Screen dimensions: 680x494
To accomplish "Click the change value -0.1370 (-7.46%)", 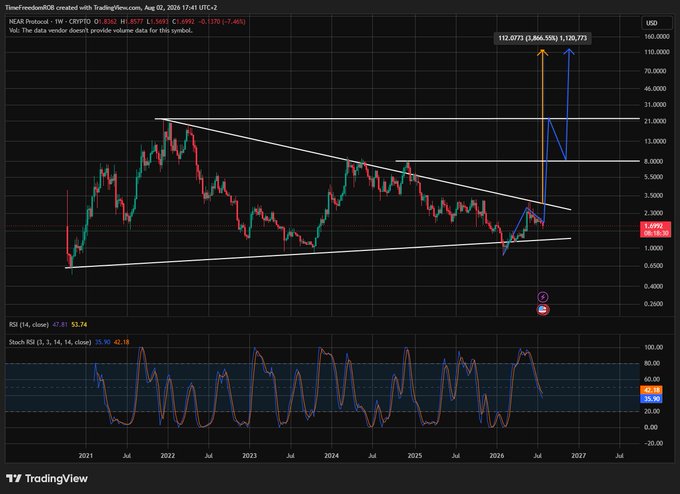I will [221, 21].
